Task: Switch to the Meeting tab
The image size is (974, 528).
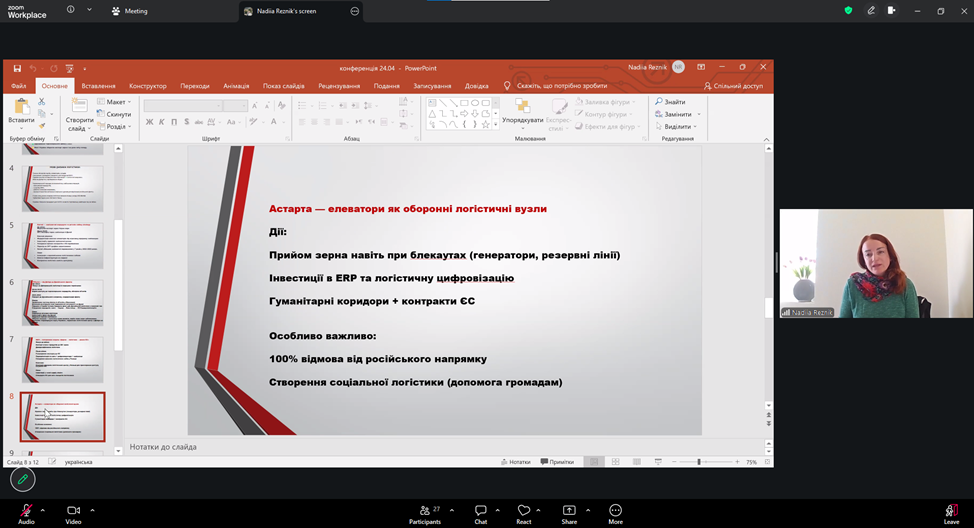Action: (130, 11)
